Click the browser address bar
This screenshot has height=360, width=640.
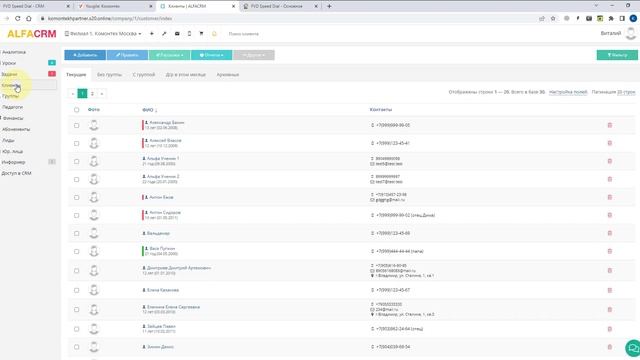(x=286, y=18)
